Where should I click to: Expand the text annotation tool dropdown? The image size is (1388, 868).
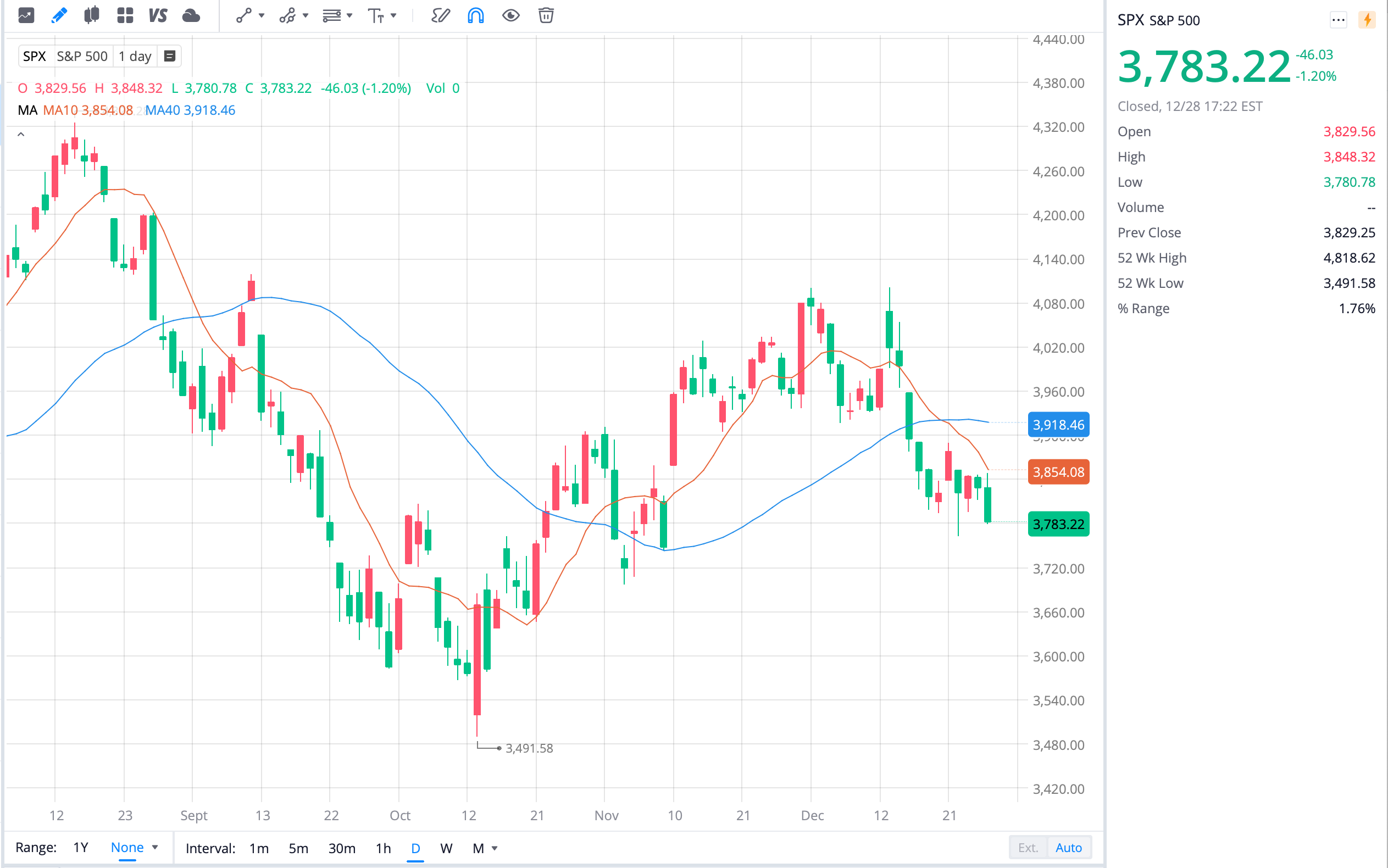point(394,15)
